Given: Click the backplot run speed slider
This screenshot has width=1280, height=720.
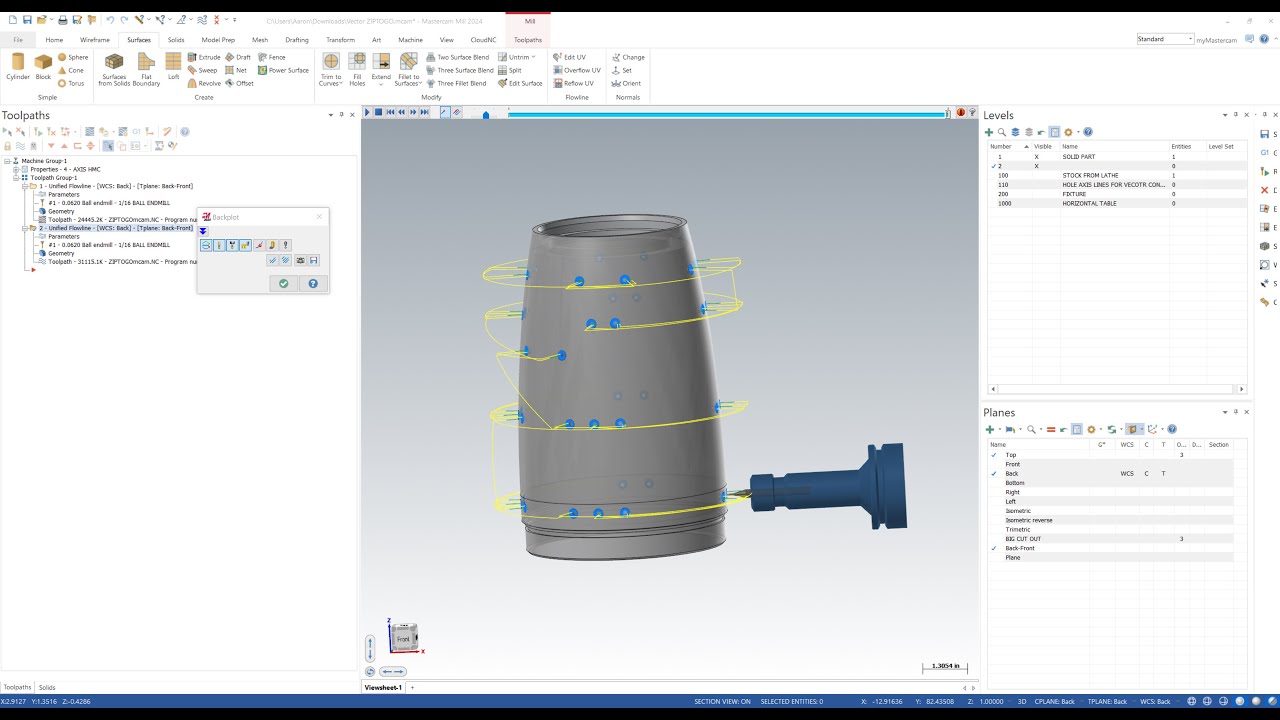Looking at the screenshot, I should pyautogui.click(x=485, y=113).
